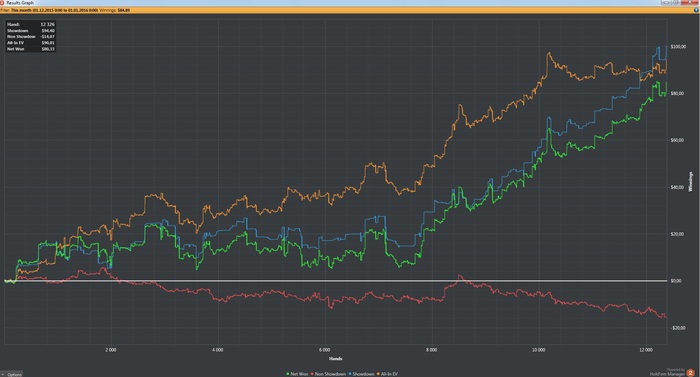Toggle the Non Showdown legend entry
Viewport: 700px width, 377px height.
[328, 374]
